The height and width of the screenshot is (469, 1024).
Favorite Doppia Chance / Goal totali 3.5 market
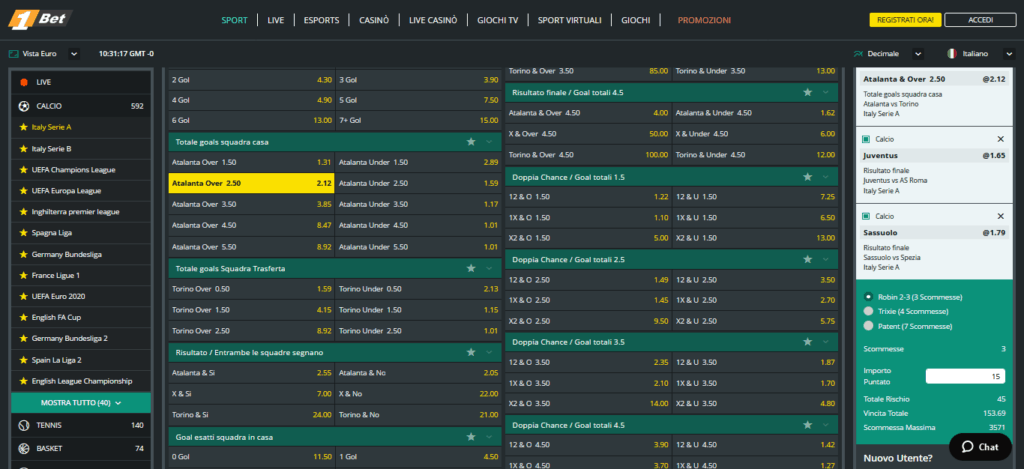pos(808,342)
